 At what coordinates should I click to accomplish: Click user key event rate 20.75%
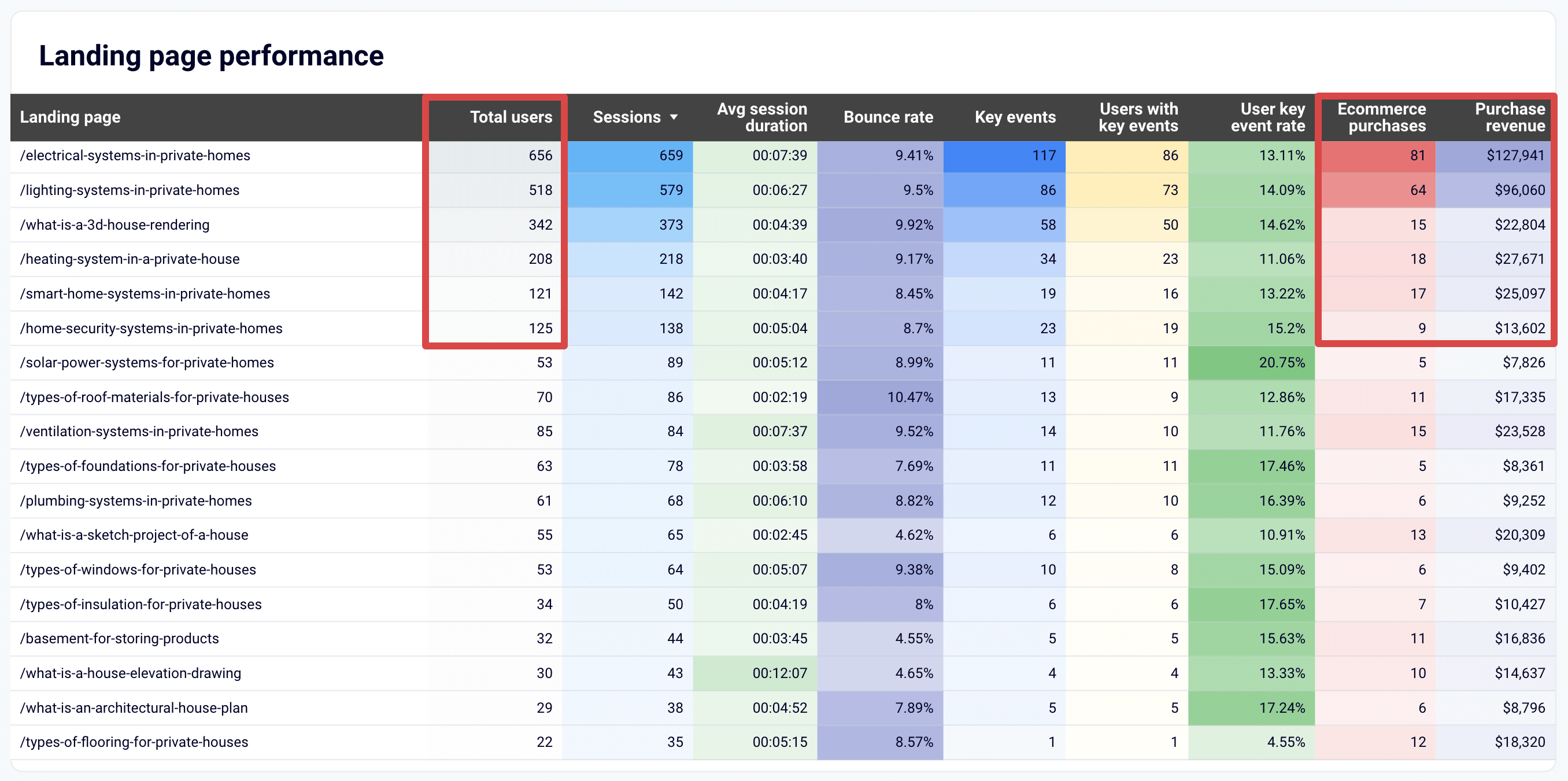tap(1282, 363)
